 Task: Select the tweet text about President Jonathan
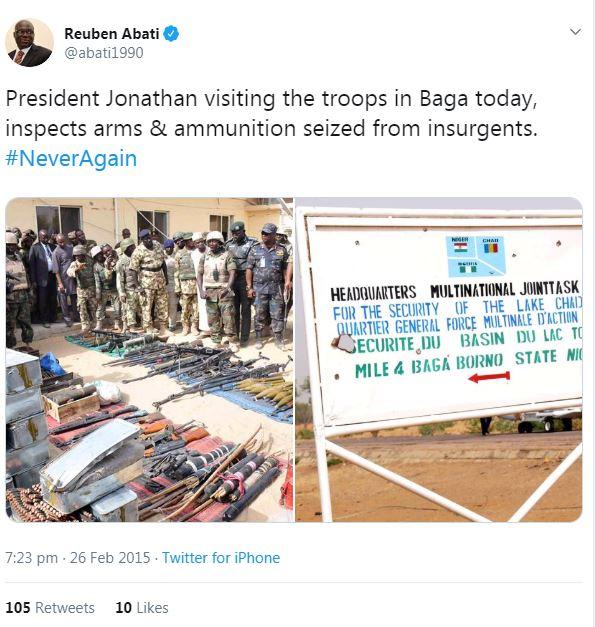click(x=272, y=114)
